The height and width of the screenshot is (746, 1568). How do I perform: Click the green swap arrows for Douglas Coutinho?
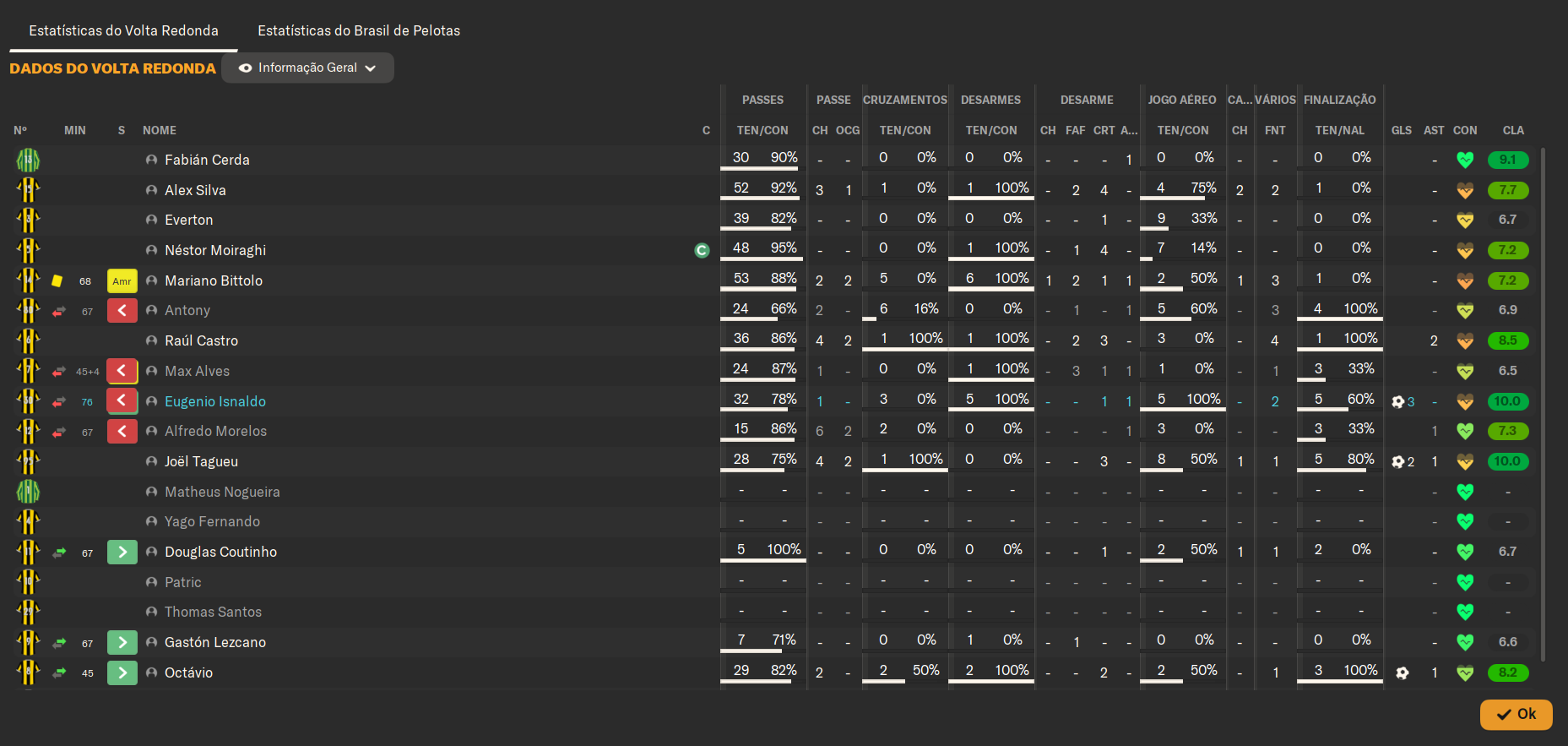pos(59,553)
